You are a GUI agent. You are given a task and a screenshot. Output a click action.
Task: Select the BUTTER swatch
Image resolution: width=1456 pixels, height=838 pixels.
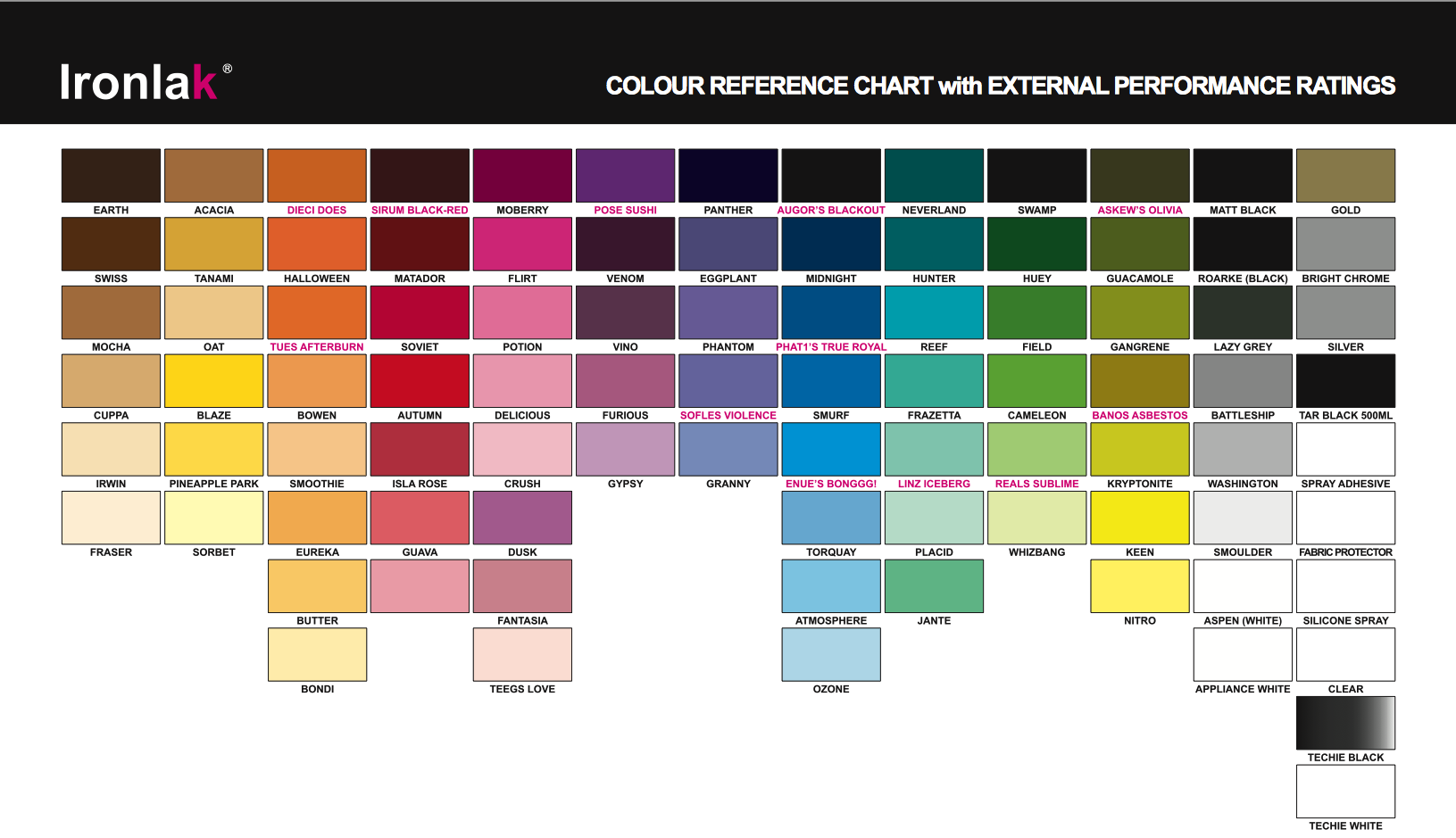coord(317,586)
